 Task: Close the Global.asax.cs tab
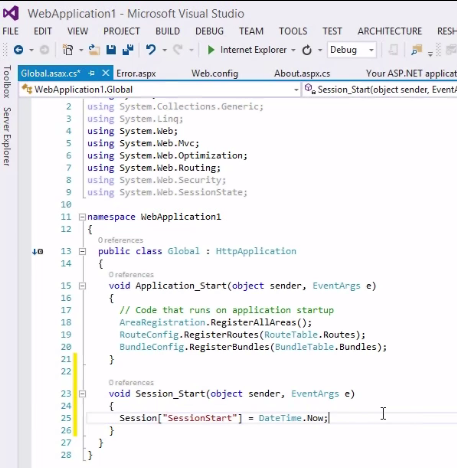tap(106, 73)
